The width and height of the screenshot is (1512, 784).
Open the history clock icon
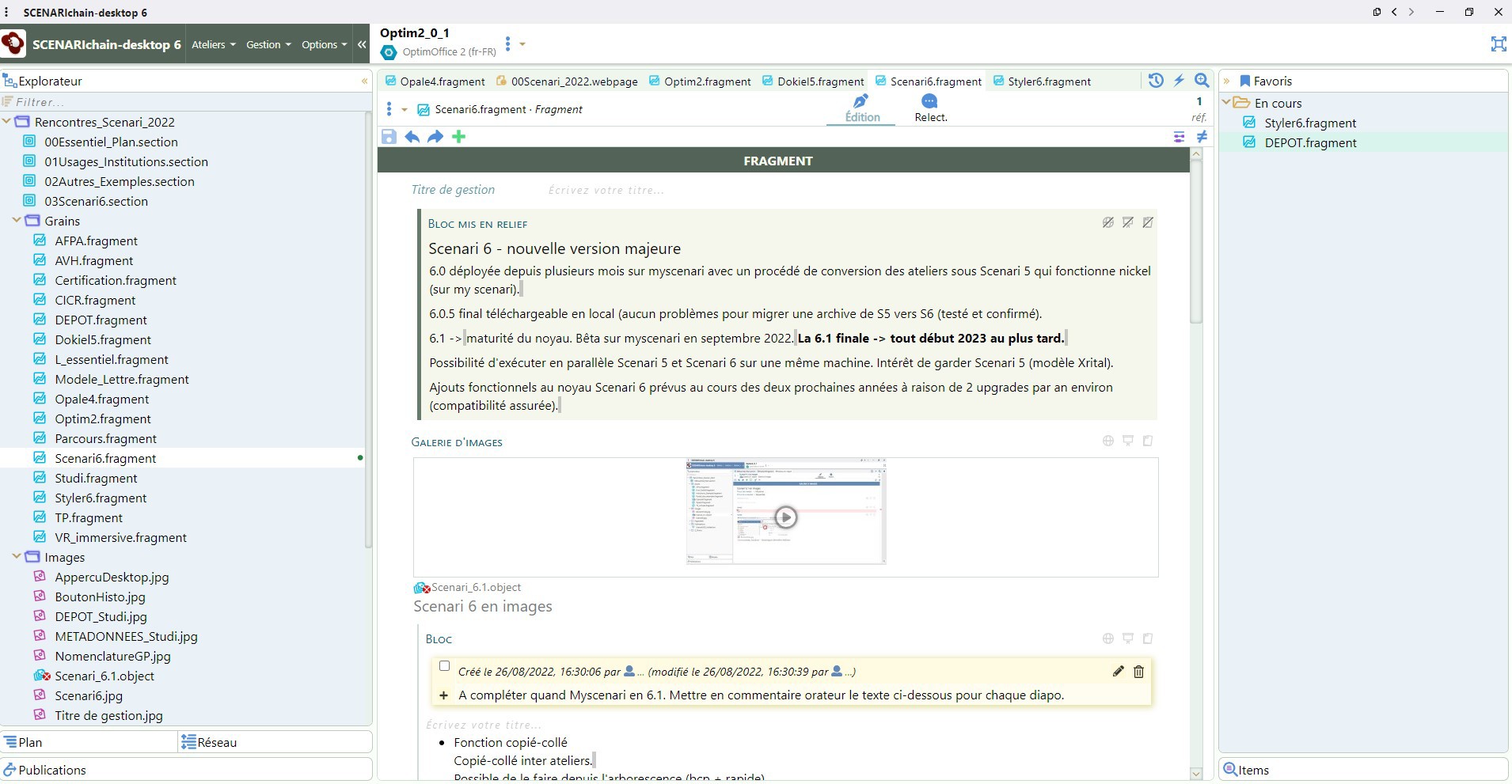pyautogui.click(x=1156, y=81)
